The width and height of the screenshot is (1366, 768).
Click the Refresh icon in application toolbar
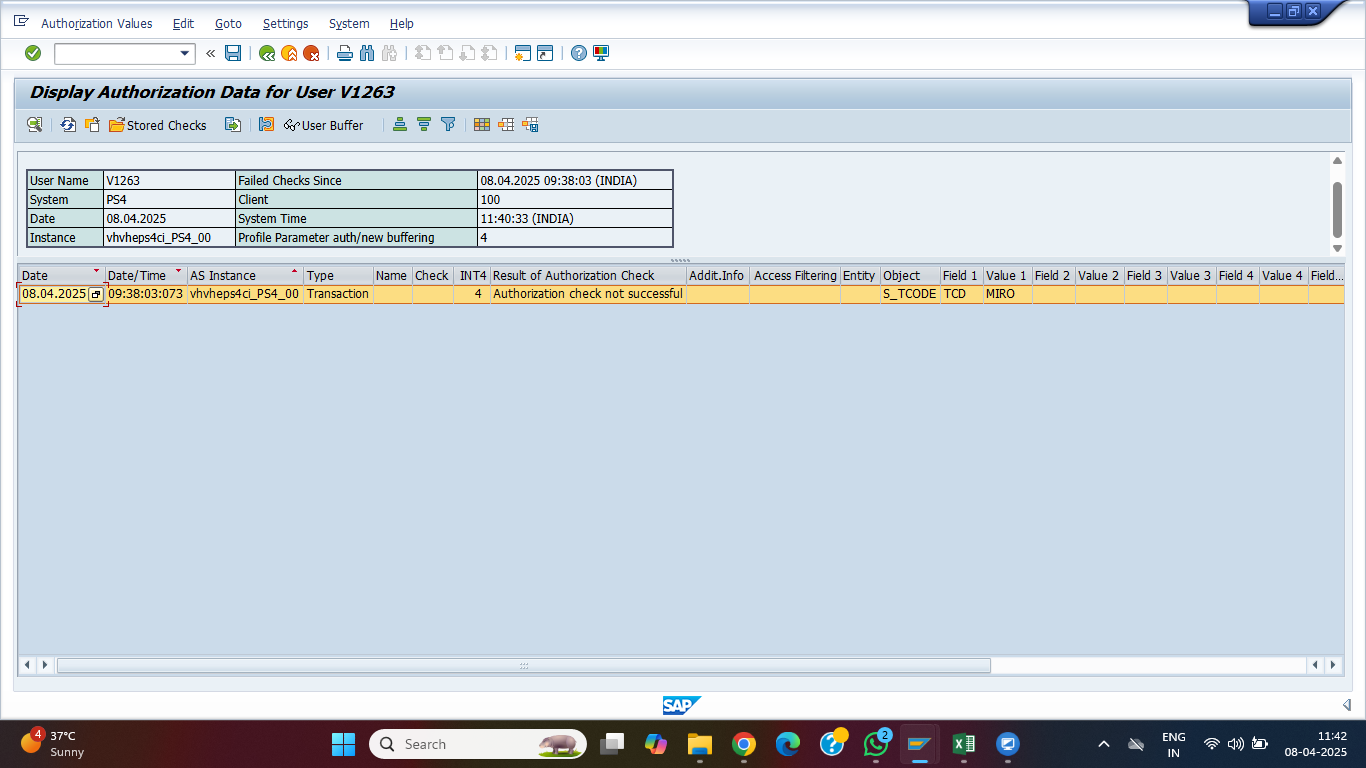(x=68, y=125)
